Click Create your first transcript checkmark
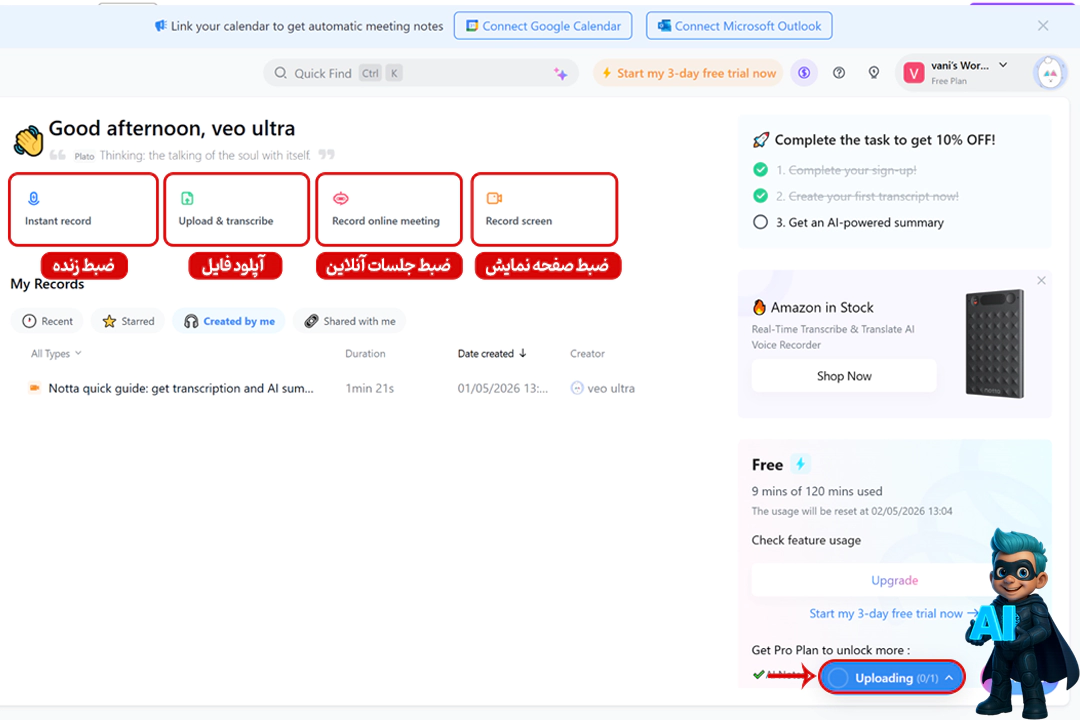 point(760,196)
